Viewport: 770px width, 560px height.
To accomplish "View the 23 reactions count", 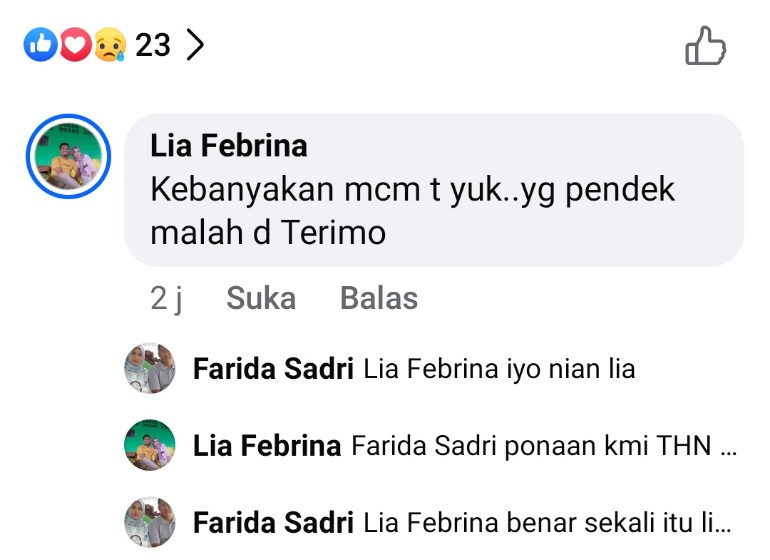I will click(x=153, y=45).
